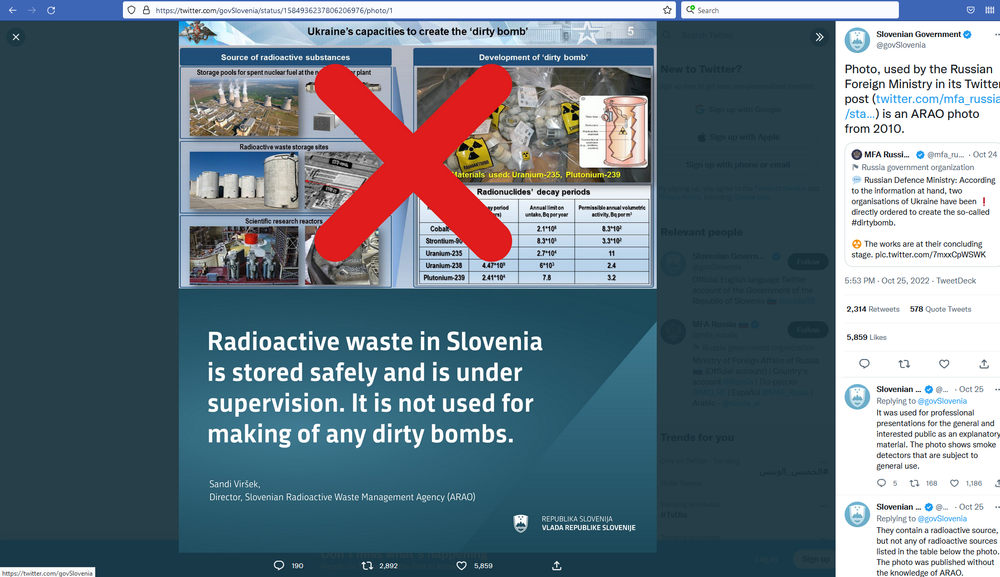Open the Pocket save icon
Screen dimensions: 1000x577
click(x=971, y=10)
